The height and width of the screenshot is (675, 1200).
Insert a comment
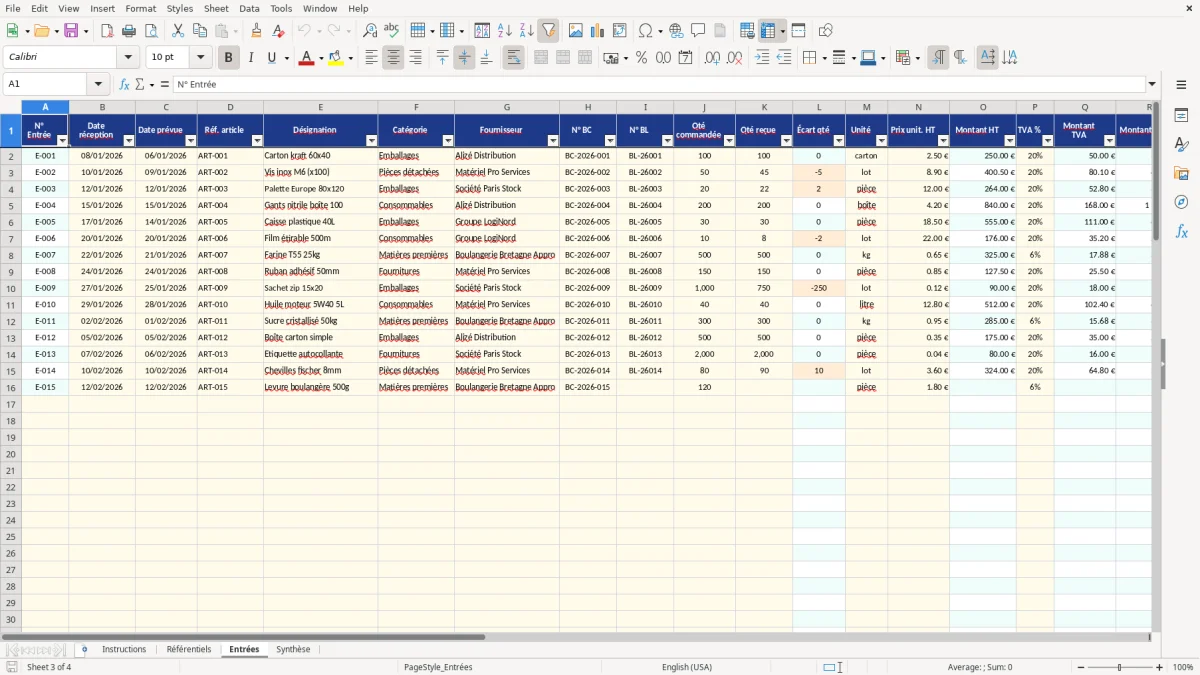click(698, 31)
